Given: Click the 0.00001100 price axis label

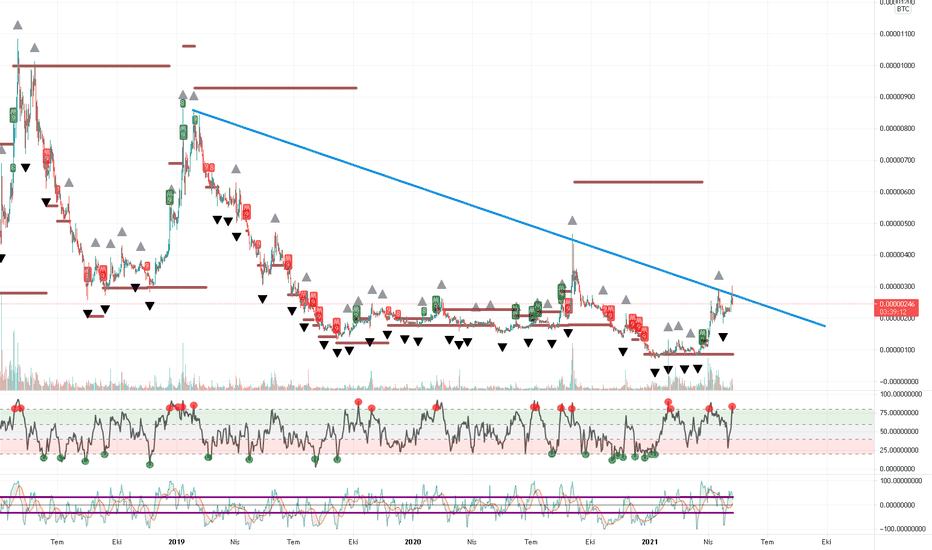Looking at the screenshot, I should pos(897,34).
